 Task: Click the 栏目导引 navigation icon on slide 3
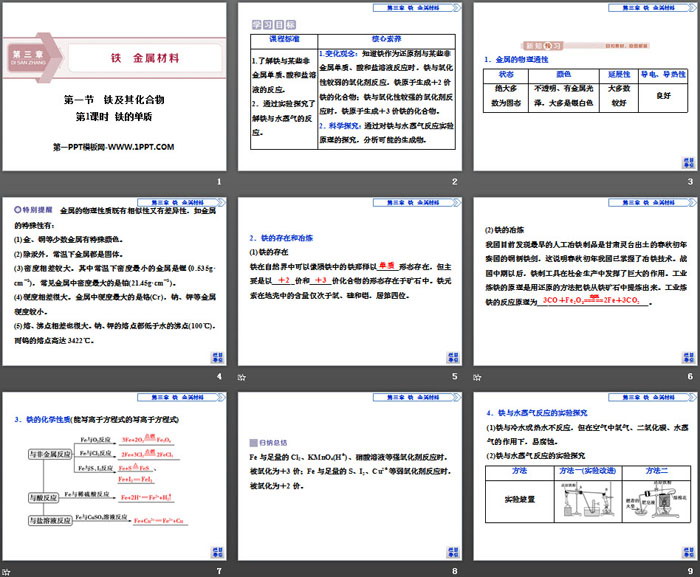(686, 161)
